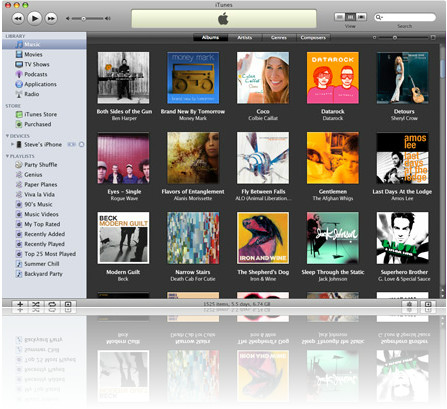Viewport: 447px width, 409px height.
Task: Open 90's Music smart playlist icon
Action: tap(19, 204)
